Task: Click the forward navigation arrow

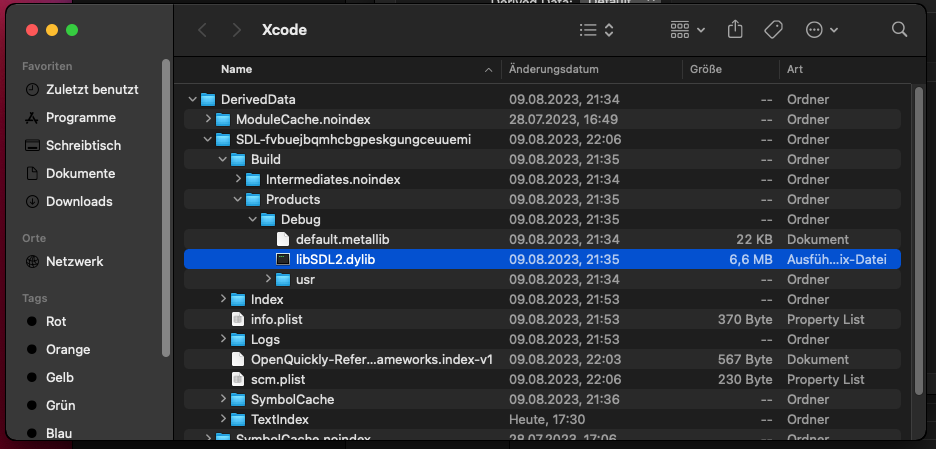Action: 237,30
